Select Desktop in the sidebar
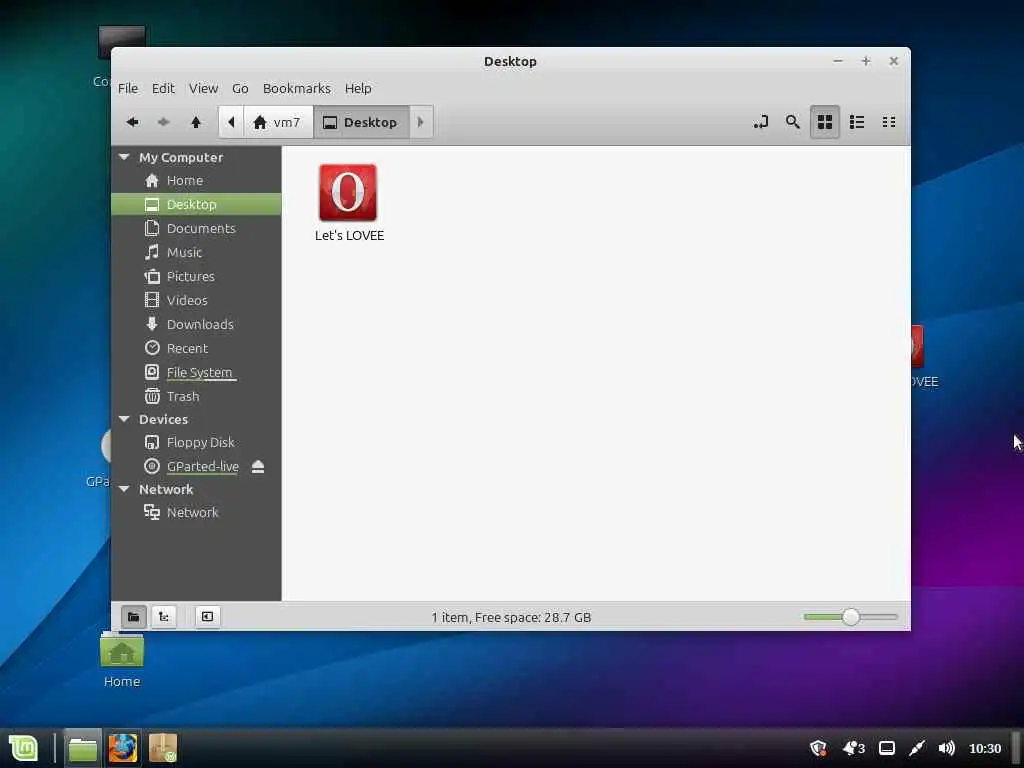 196,204
